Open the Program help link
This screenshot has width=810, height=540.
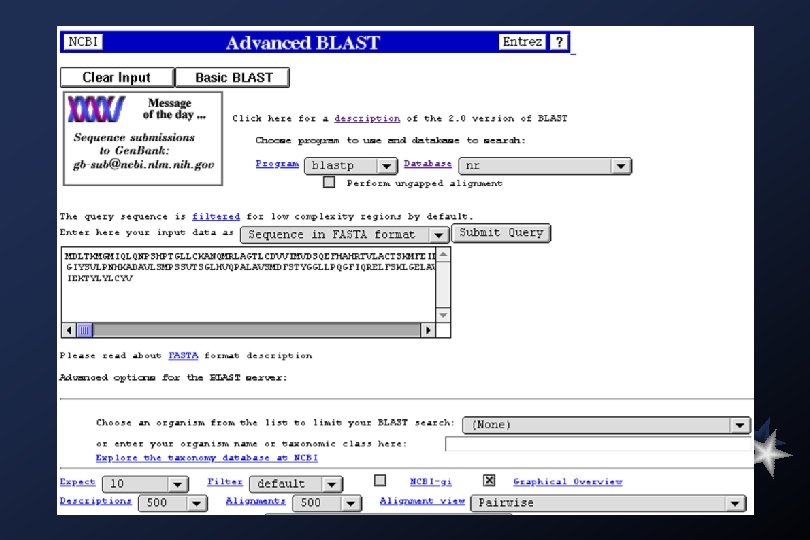[277, 164]
